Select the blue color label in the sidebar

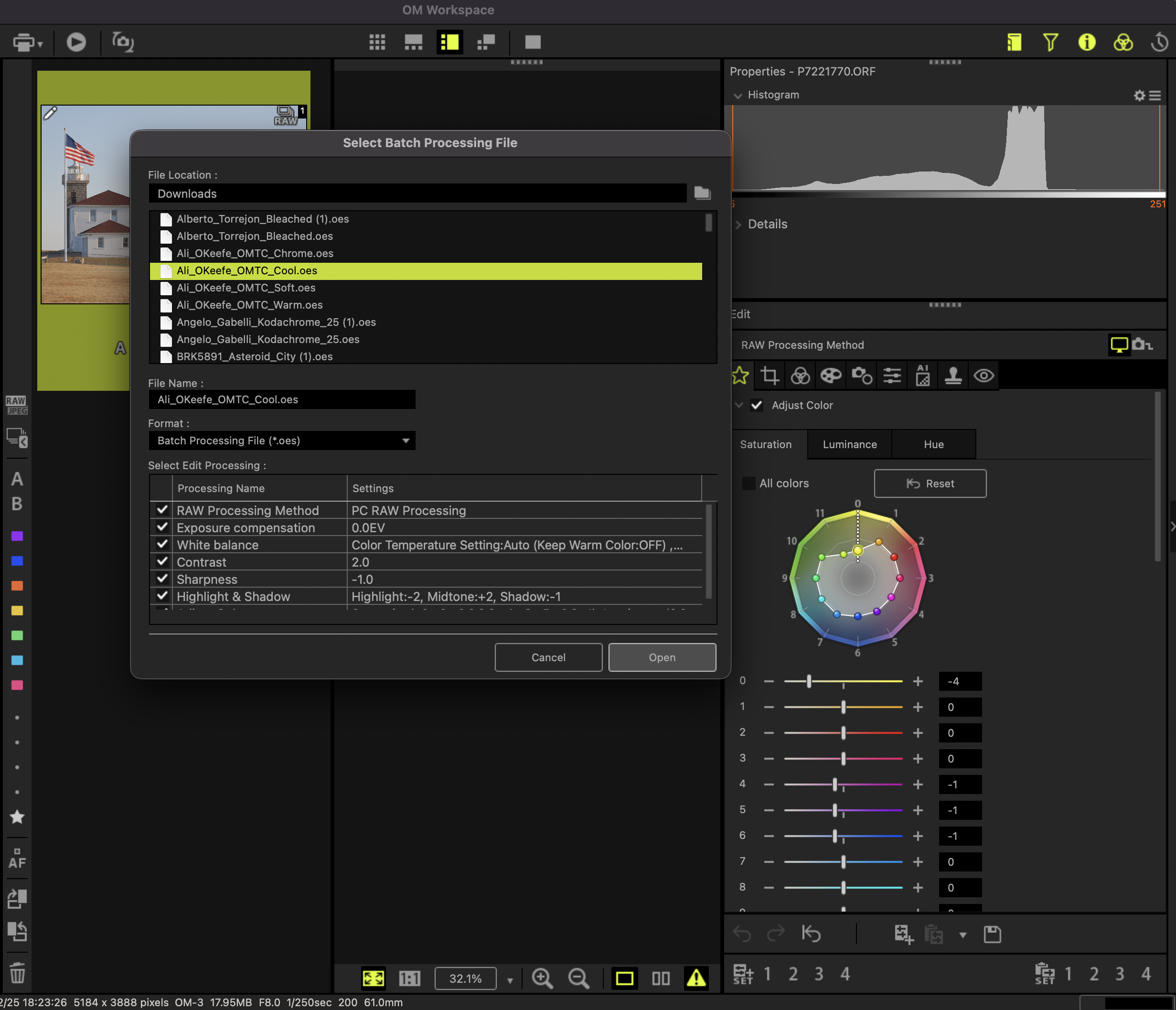(x=17, y=561)
